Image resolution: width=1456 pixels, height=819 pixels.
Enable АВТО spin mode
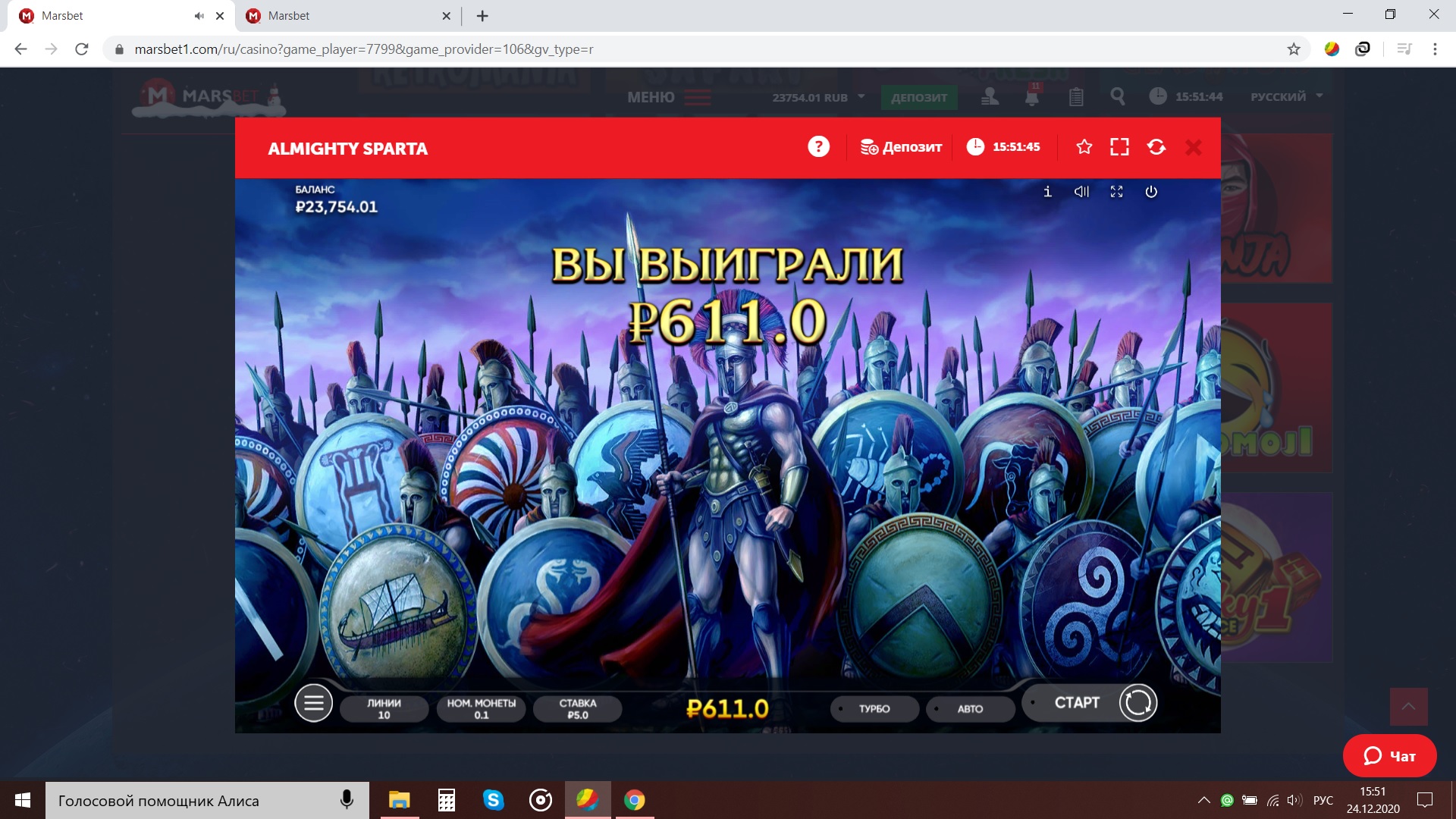970,709
